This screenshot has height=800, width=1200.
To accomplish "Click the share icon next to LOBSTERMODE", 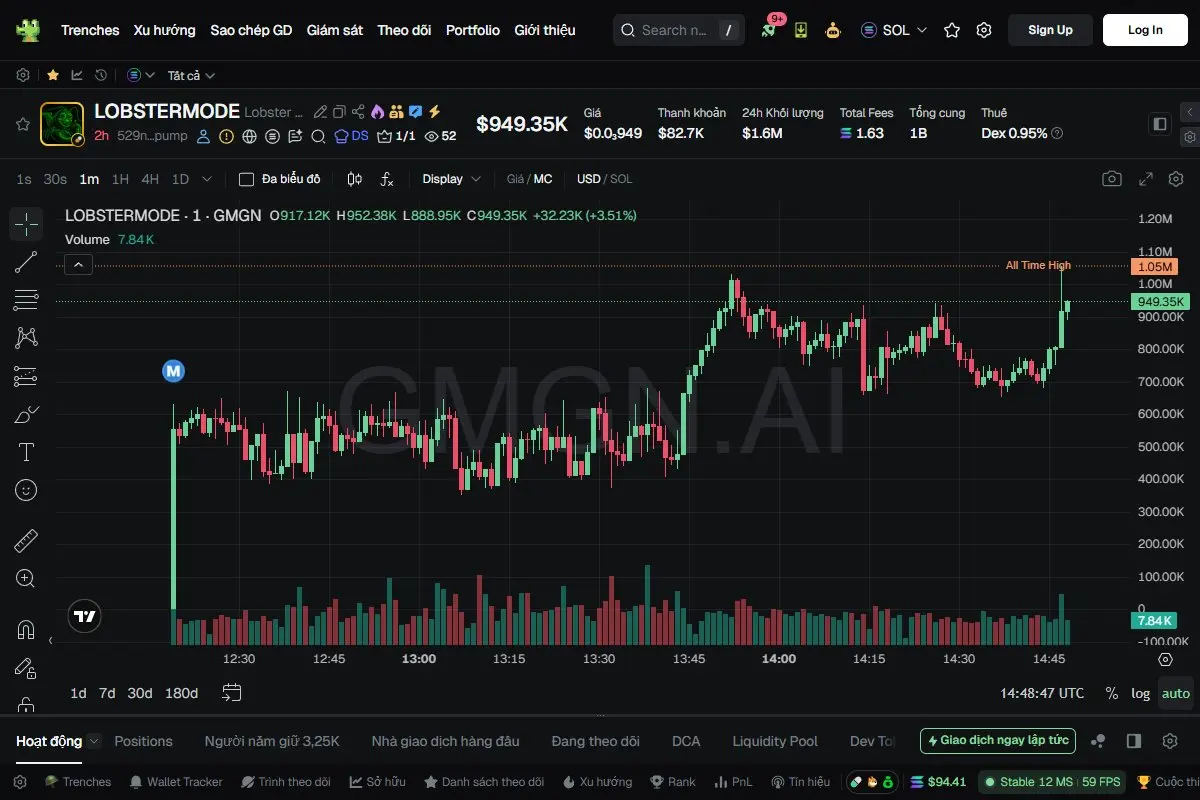I will pyautogui.click(x=358, y=112).
